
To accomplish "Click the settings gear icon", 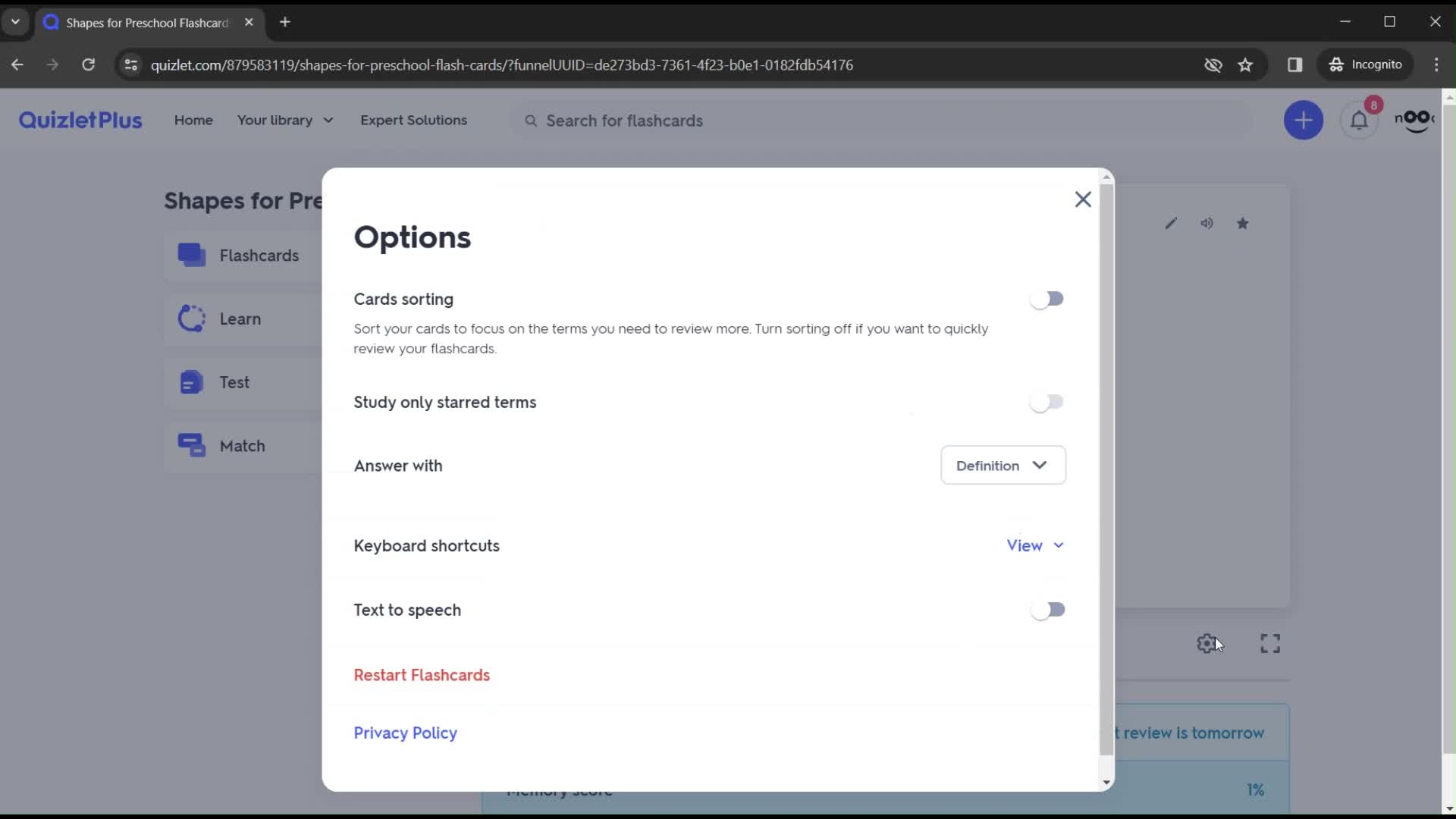I will click(1208, 643).
